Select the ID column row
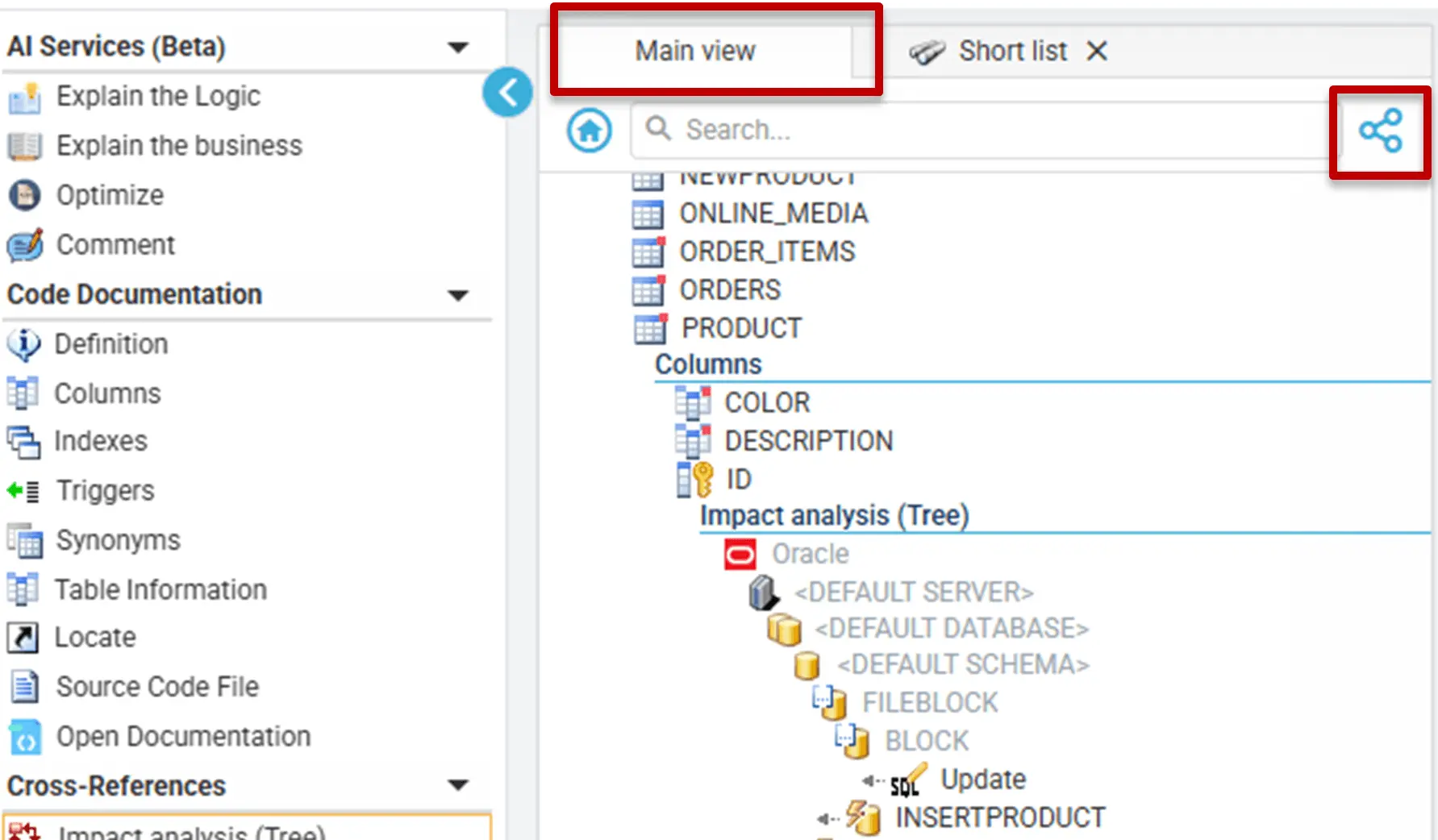Image resolution: width=1438 pixels, height=840 pixels. [x=739, y=480]
